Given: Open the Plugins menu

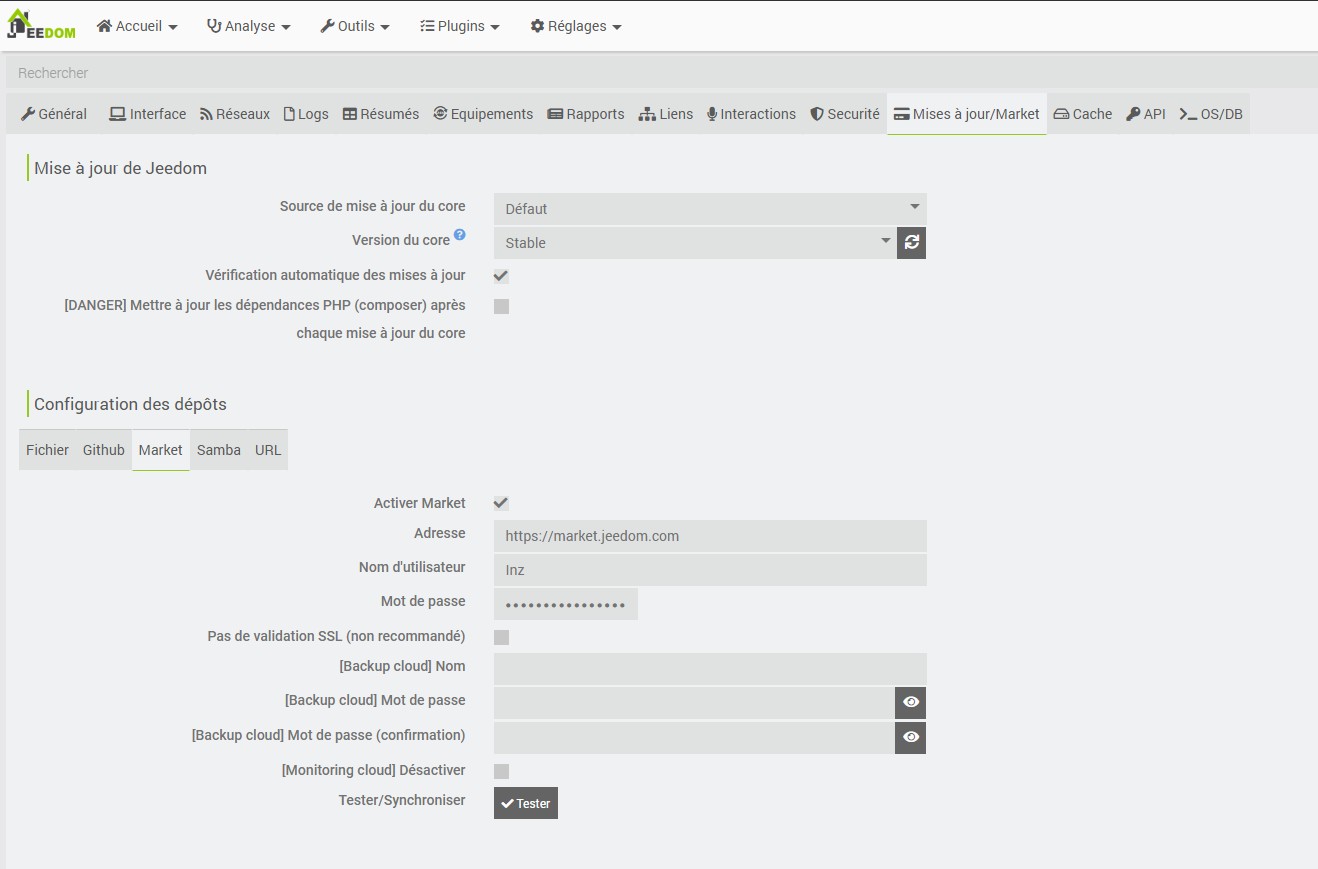Looking at the screenshot, I should pos(460,26).
